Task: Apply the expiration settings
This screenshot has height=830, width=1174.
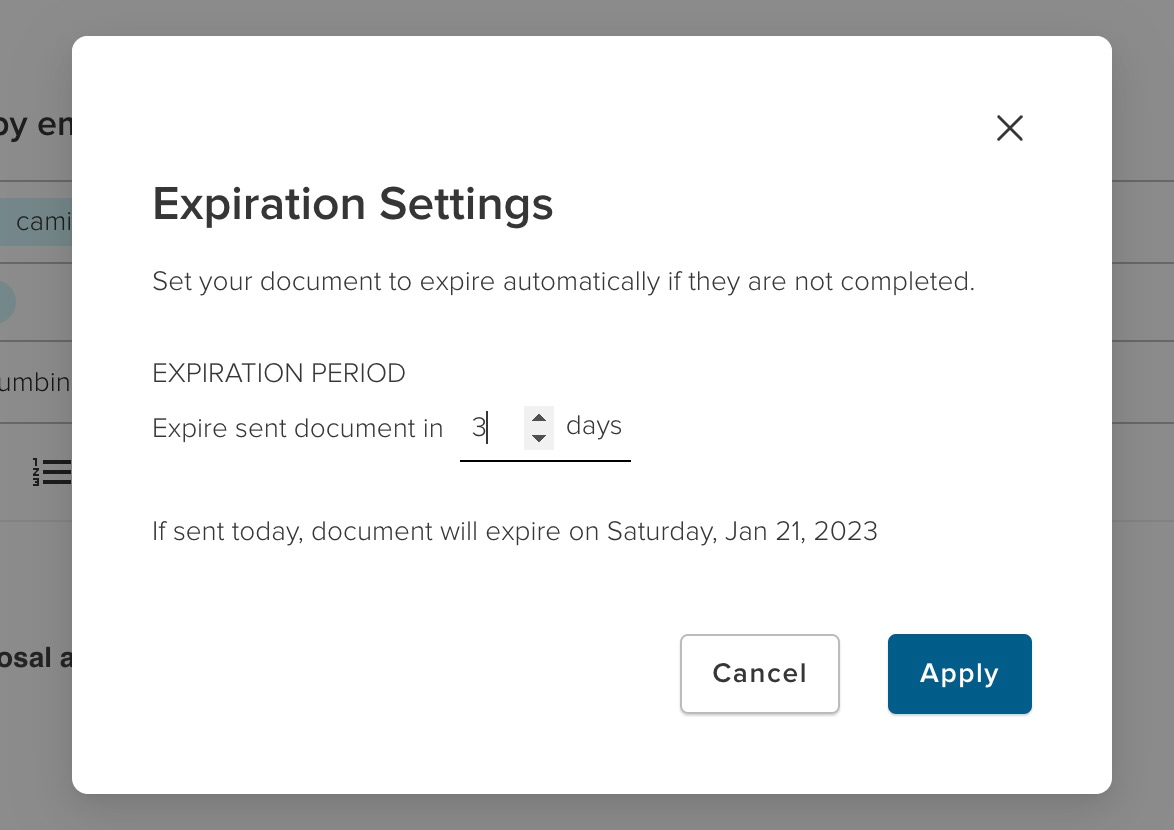Action: (x=959, y=674)
